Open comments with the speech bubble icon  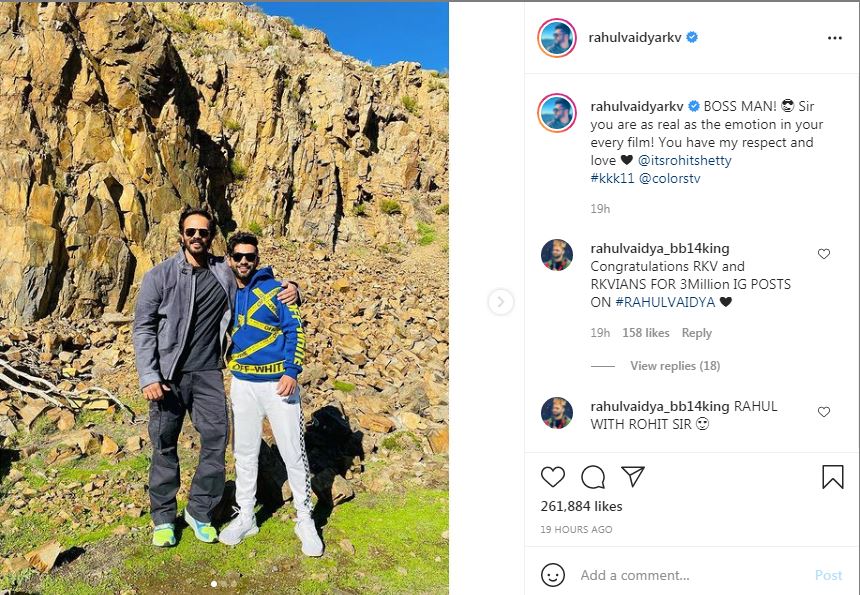(593, 477)
